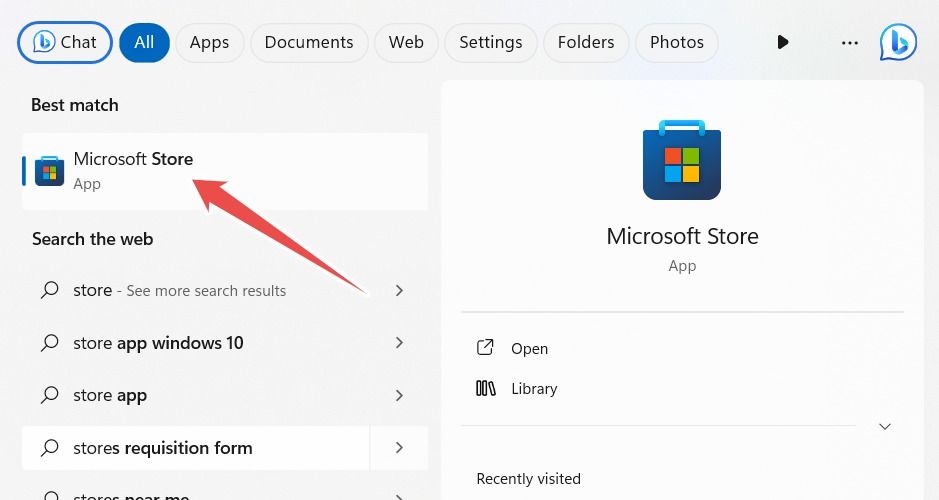Click the Library books icon

[486, 389]
